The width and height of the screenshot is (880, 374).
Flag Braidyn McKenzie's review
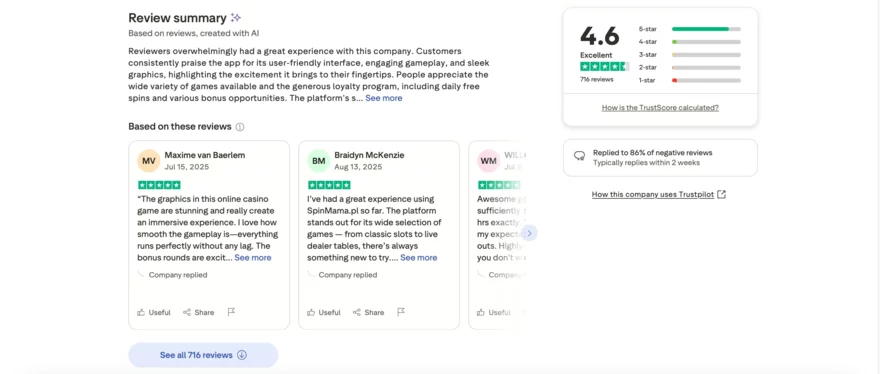401,312
